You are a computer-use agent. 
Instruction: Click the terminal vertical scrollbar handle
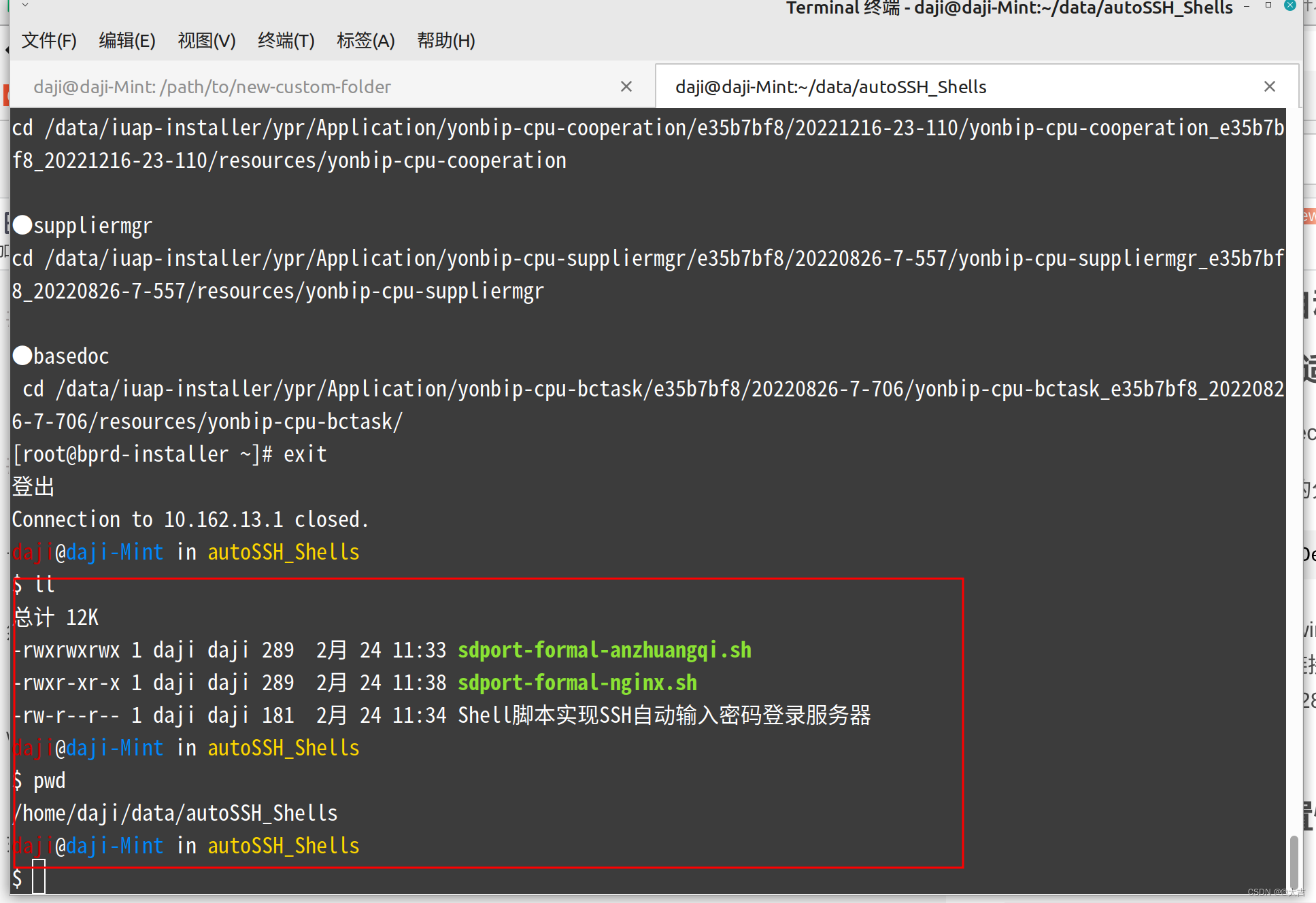point(1294,862)
